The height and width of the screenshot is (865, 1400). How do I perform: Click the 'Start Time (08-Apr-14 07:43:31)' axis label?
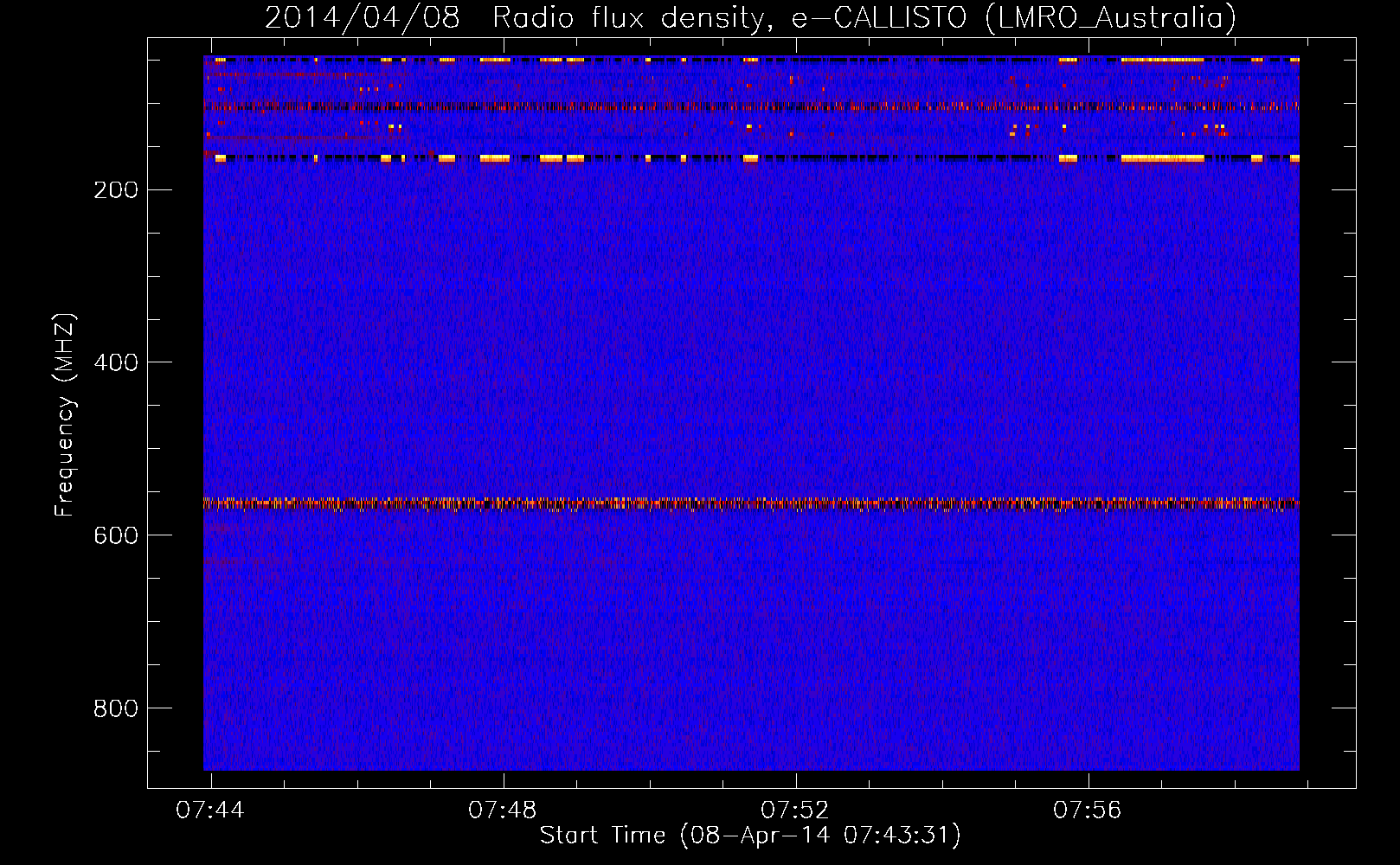750,836
